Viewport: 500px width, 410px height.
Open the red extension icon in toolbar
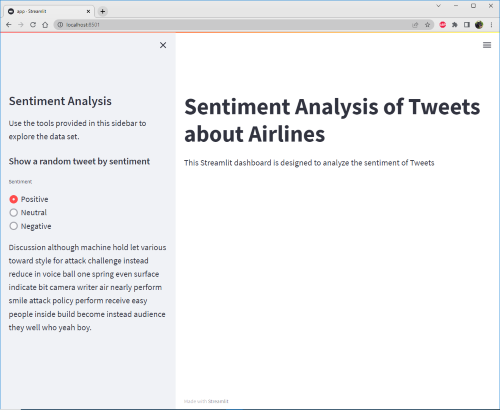pyautogui.click(x=443, y=25)
